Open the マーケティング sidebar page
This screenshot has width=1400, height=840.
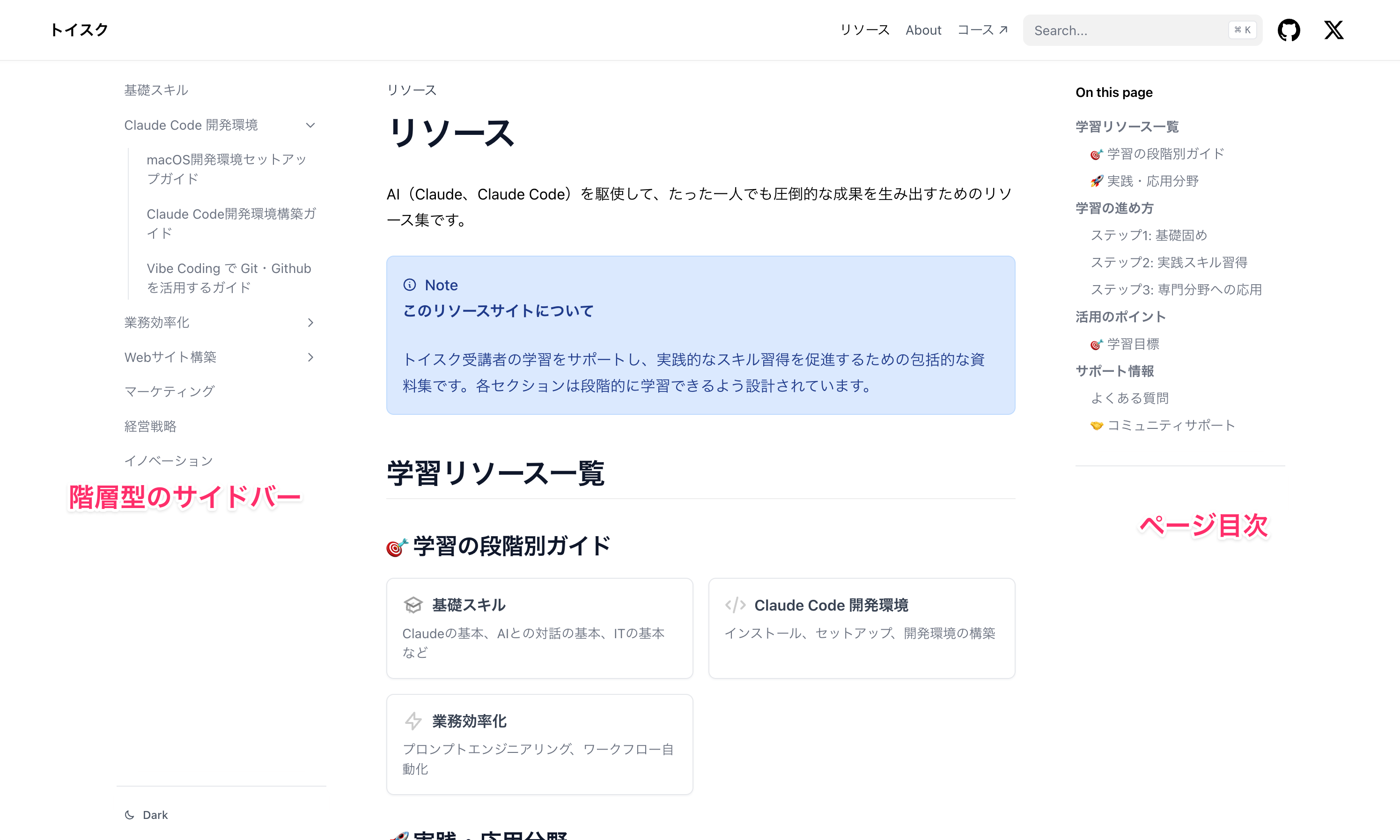pos(169,392)
